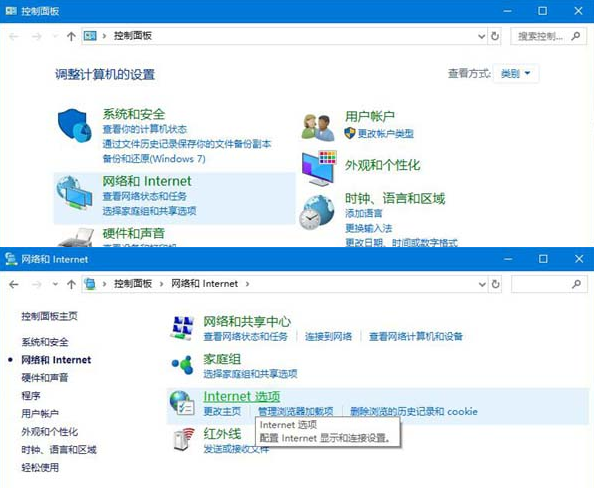Screen dimensions: 594x488
Task: Open 网络和 Internet heading in Control Panel
Action: point(147,181)
